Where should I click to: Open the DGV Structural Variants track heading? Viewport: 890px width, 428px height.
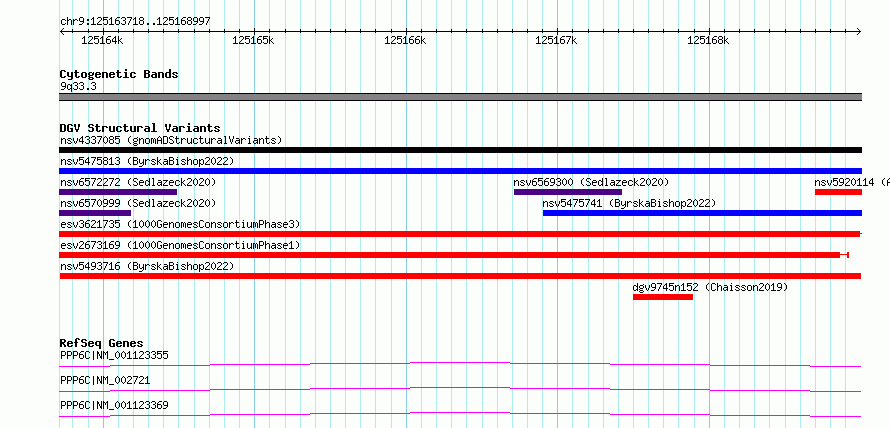140,128
